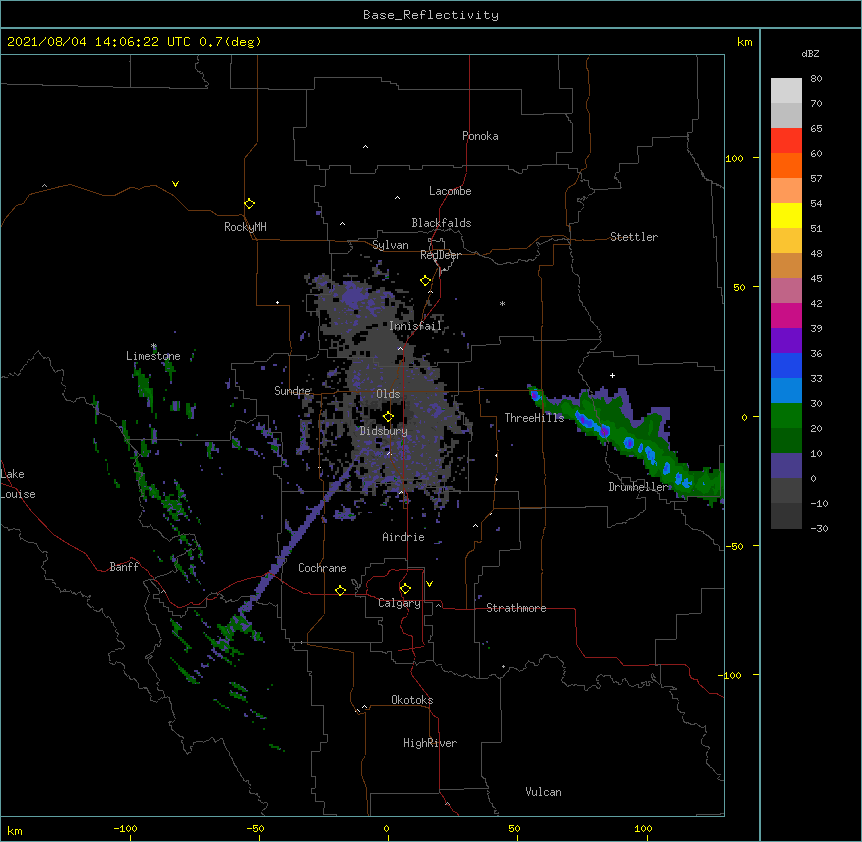Select the Calgary city label
The width and height of the screenshot is (862, 842).
[399, 603]
